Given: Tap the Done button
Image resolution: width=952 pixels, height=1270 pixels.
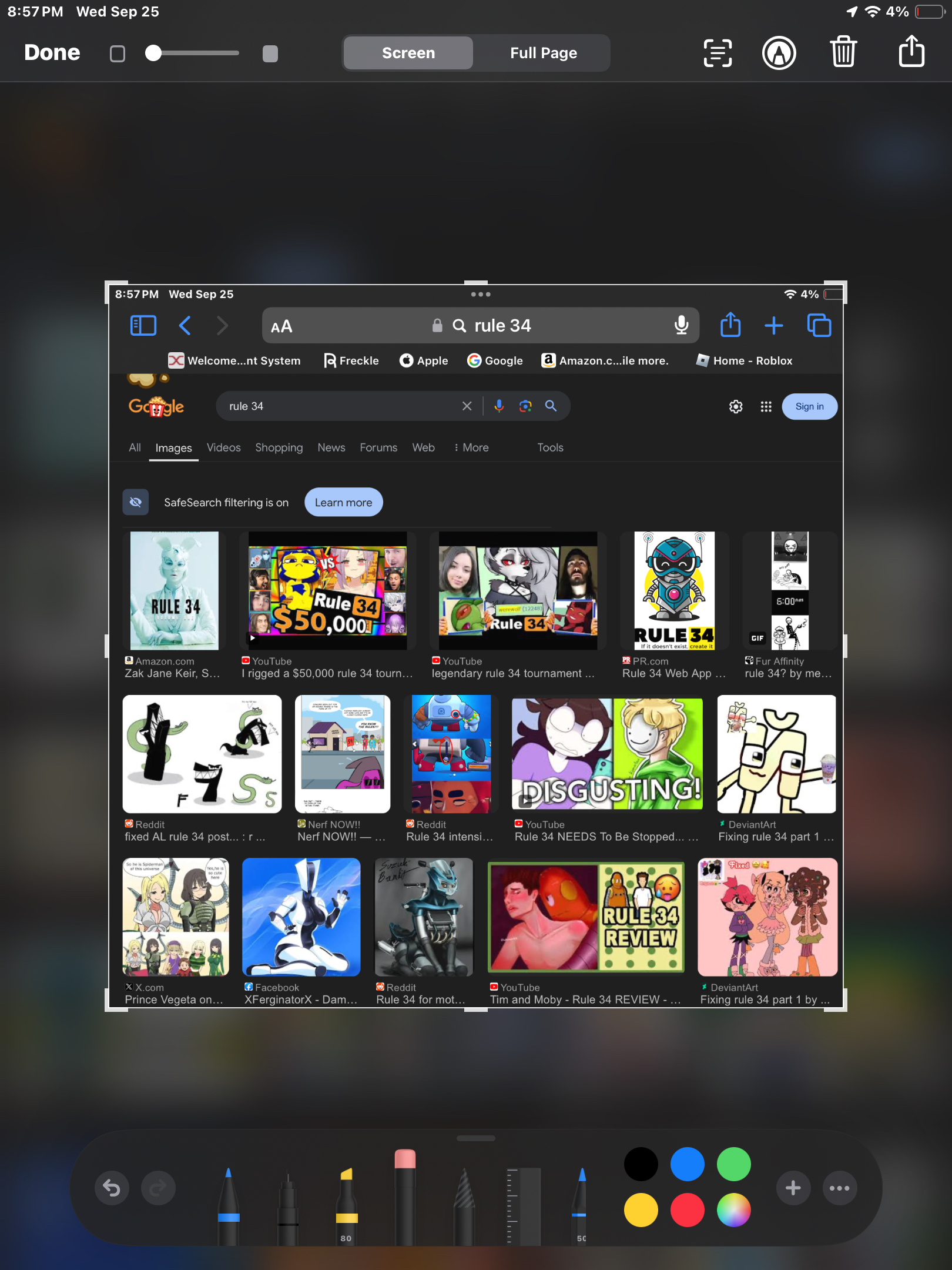Looking at the screenshot, I should coord(52,53).
